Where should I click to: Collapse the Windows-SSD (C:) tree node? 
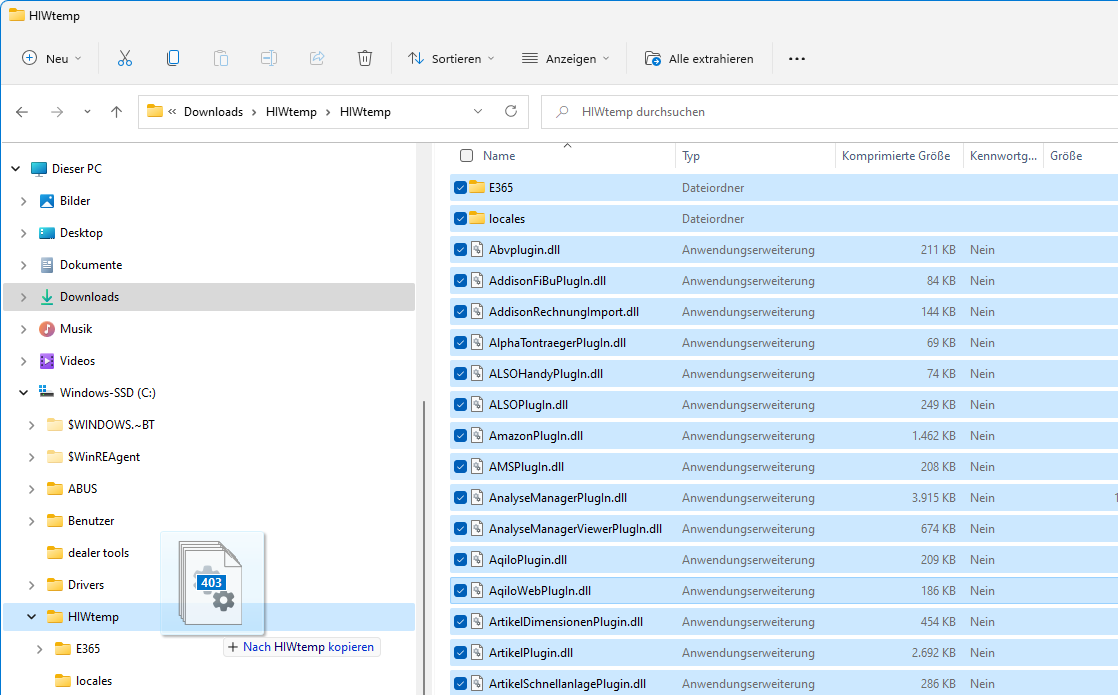(23, 393)
